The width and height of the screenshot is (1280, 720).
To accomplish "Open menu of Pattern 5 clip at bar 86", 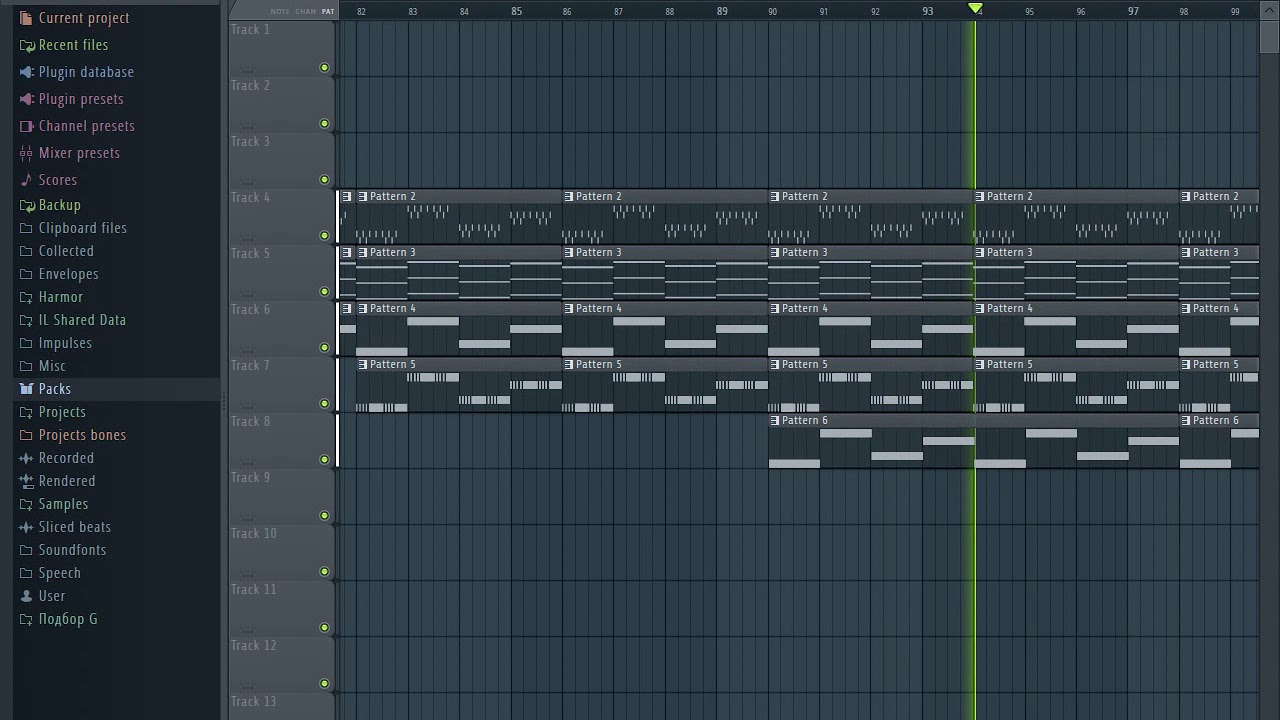I will point(569,365).
